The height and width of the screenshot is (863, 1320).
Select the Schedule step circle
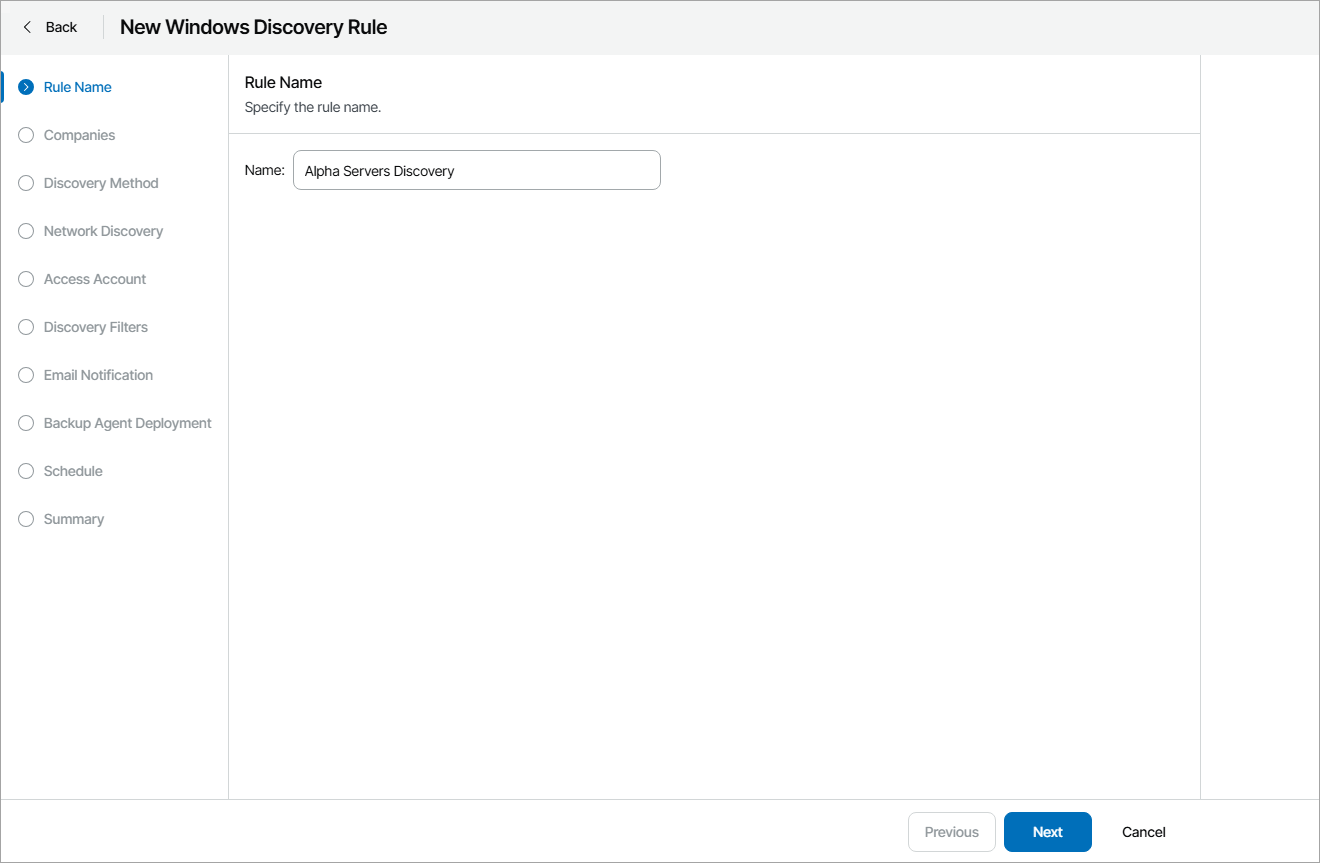coord(26,471)
